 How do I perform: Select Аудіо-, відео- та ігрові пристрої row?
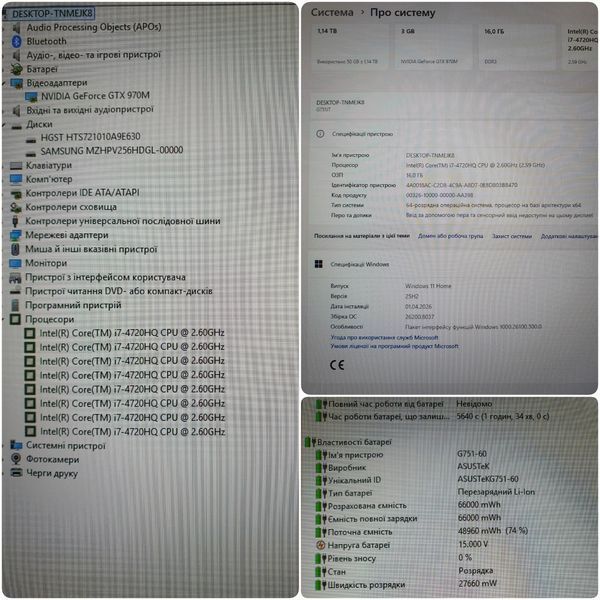pos(93,55)
